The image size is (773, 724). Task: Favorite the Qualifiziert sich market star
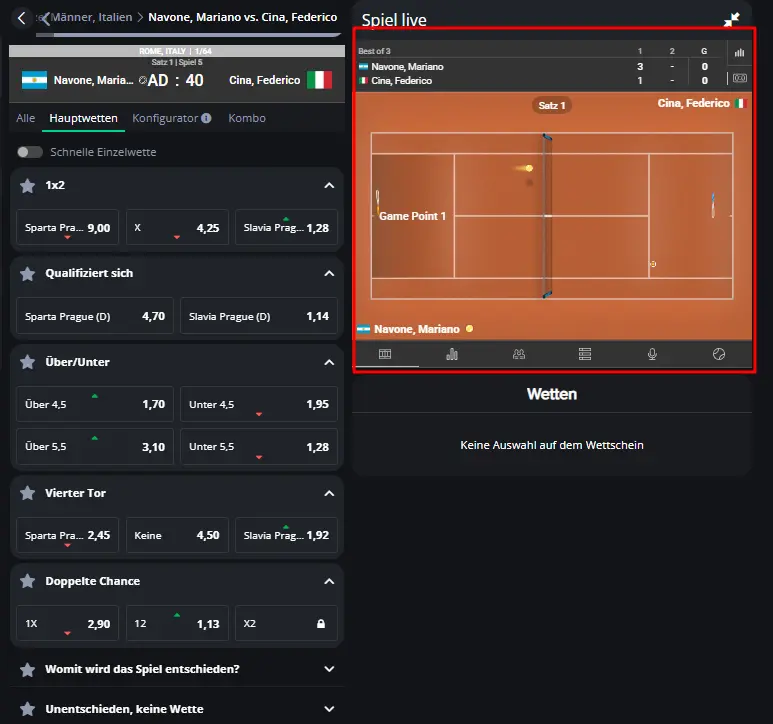[28, 274]
